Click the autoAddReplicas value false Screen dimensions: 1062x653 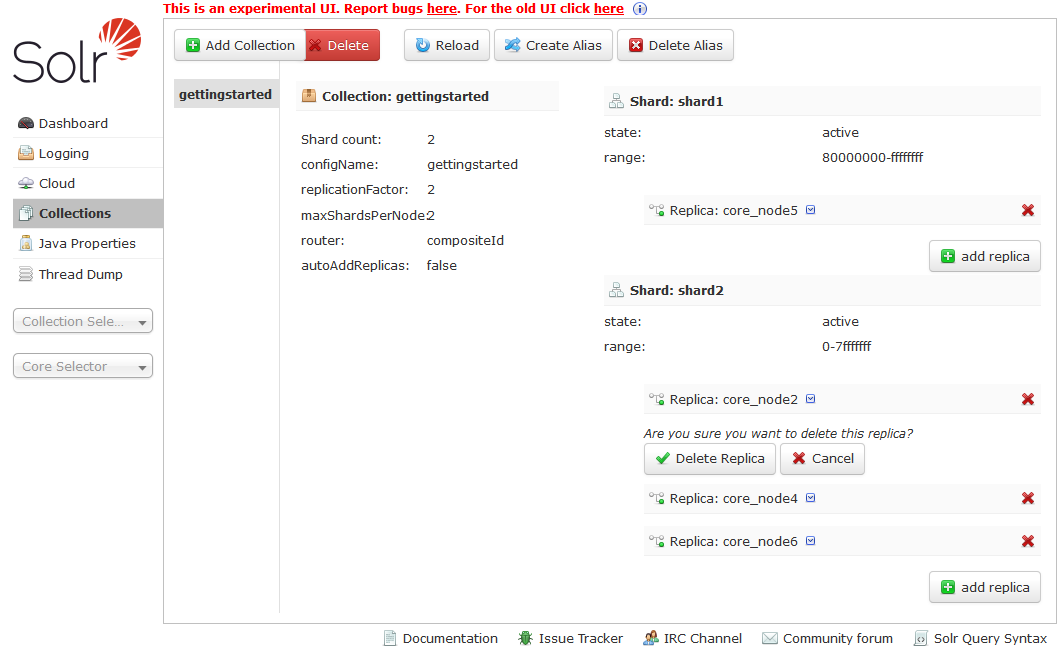[442, 266]
